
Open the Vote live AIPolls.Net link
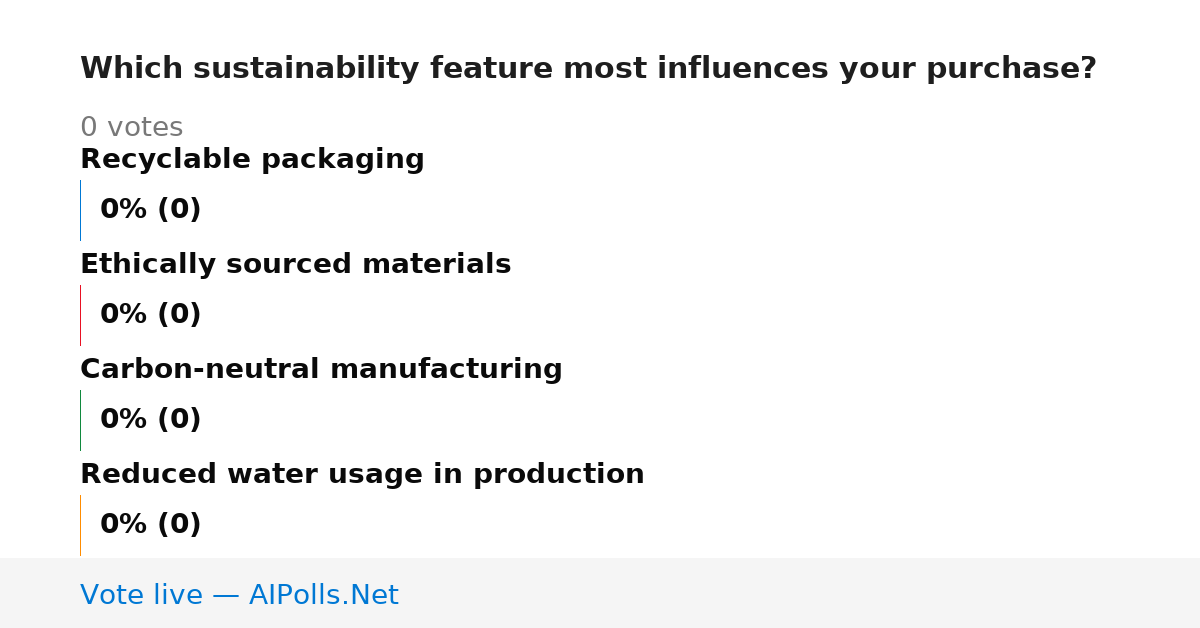239,595
